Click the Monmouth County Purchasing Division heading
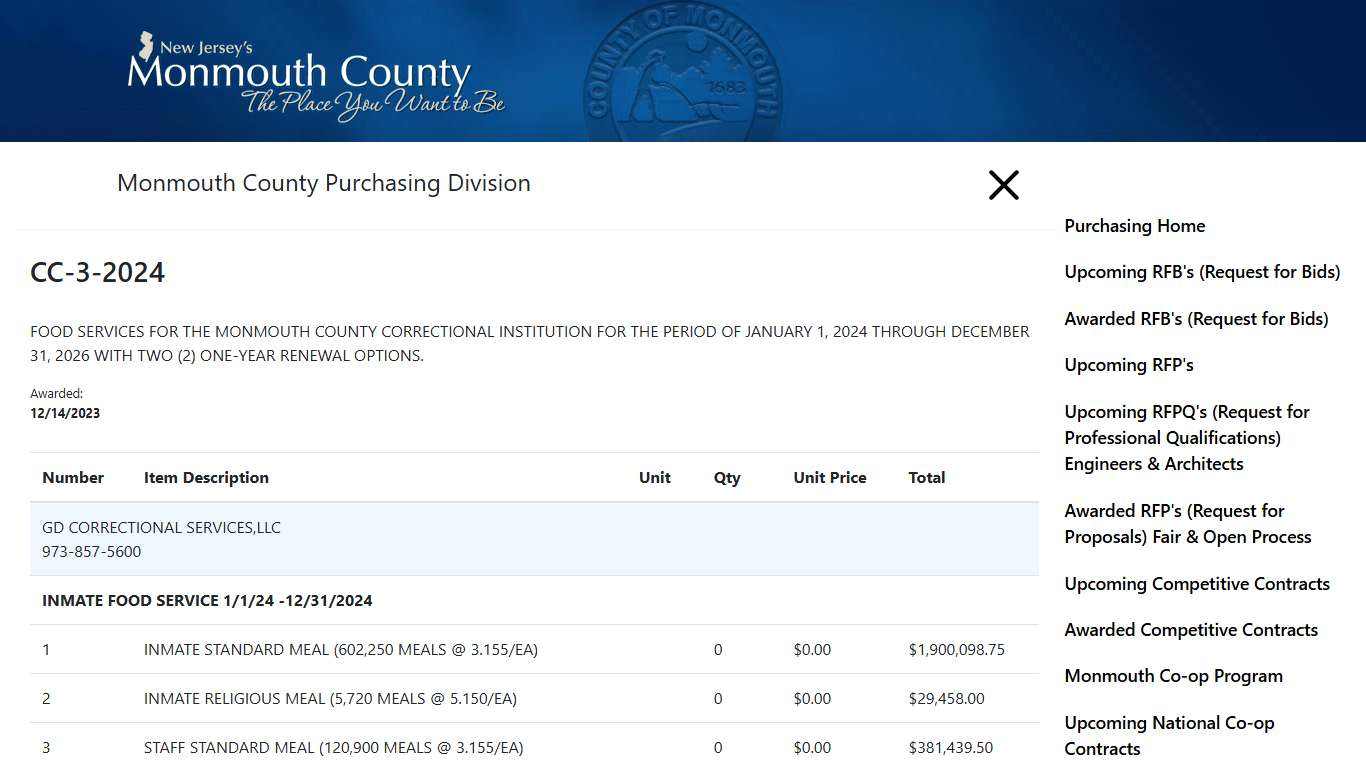The height and width of the screenshot is (768, 1366). click(324, 183)
